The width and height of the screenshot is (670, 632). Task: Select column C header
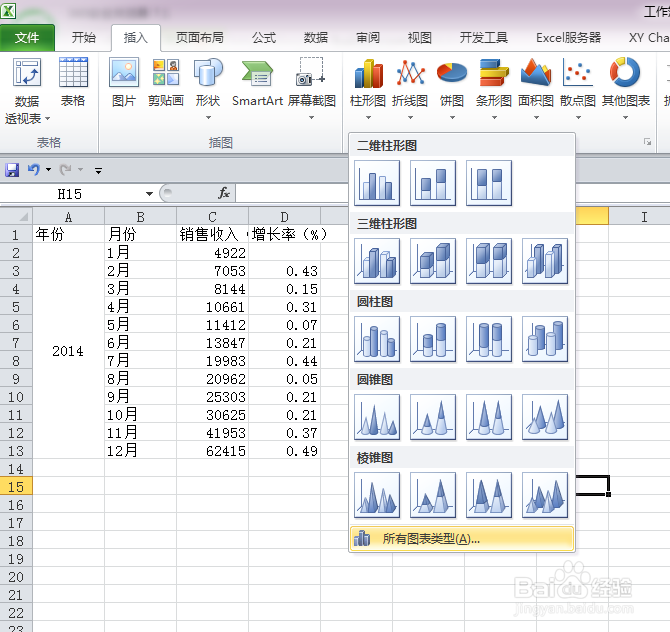(x=212, y=217)
